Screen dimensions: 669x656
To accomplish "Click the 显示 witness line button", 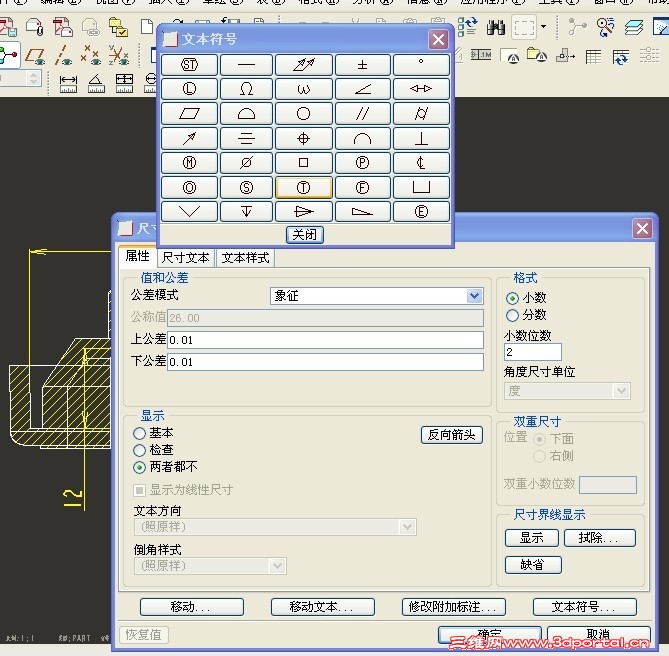I will tap(532, 538).
